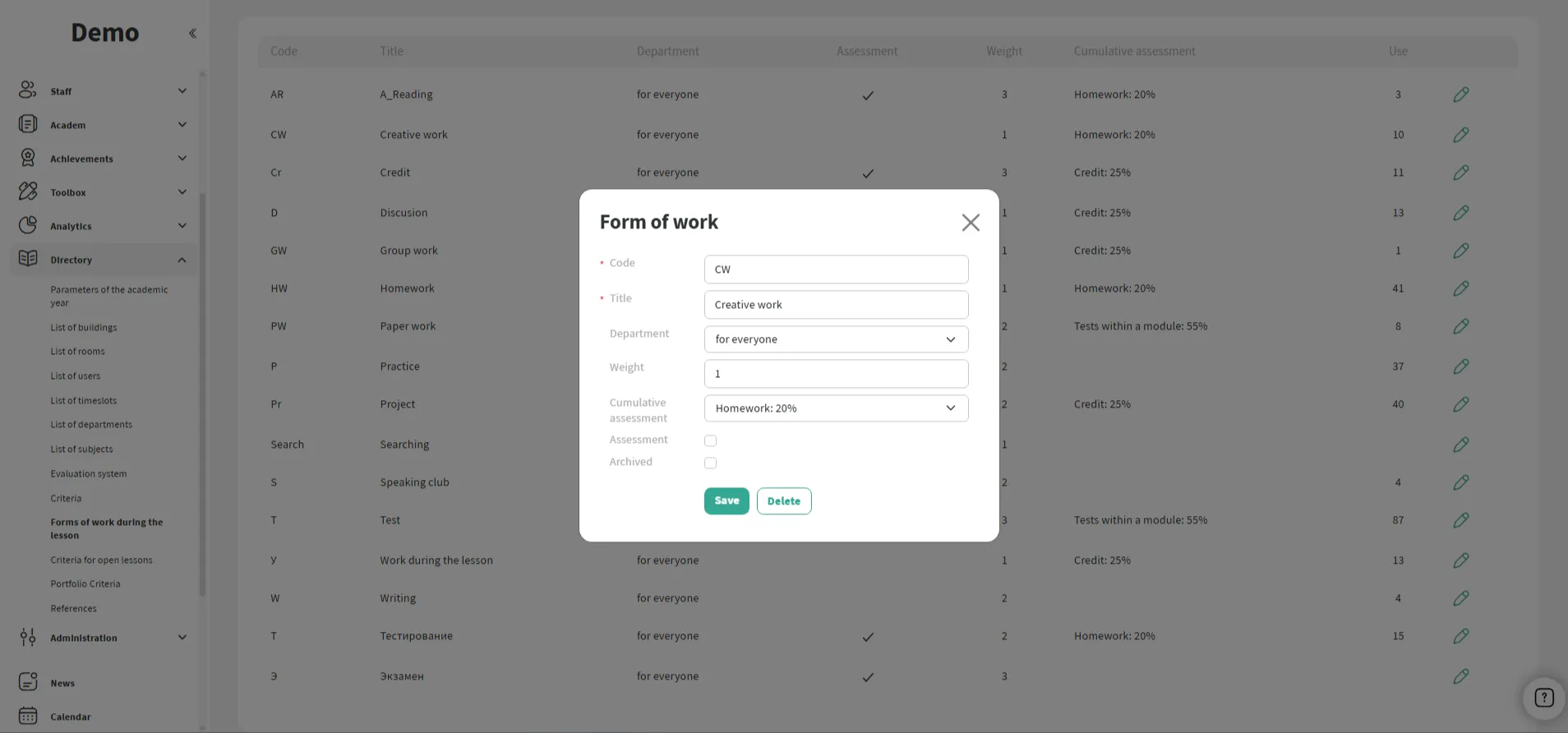Screen dimensions: 1568x733
Task: Click the Achievements badge icon
Action: coord(27,158)
